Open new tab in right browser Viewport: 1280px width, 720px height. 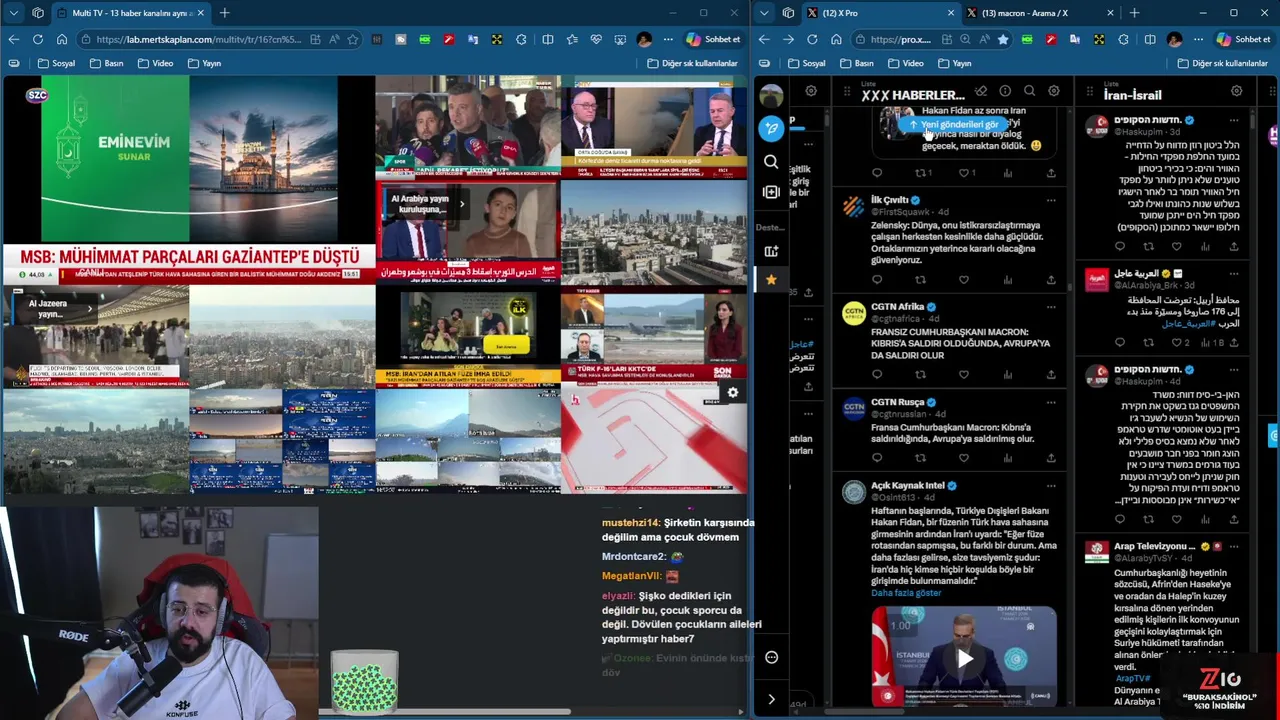coord(1134,13)
